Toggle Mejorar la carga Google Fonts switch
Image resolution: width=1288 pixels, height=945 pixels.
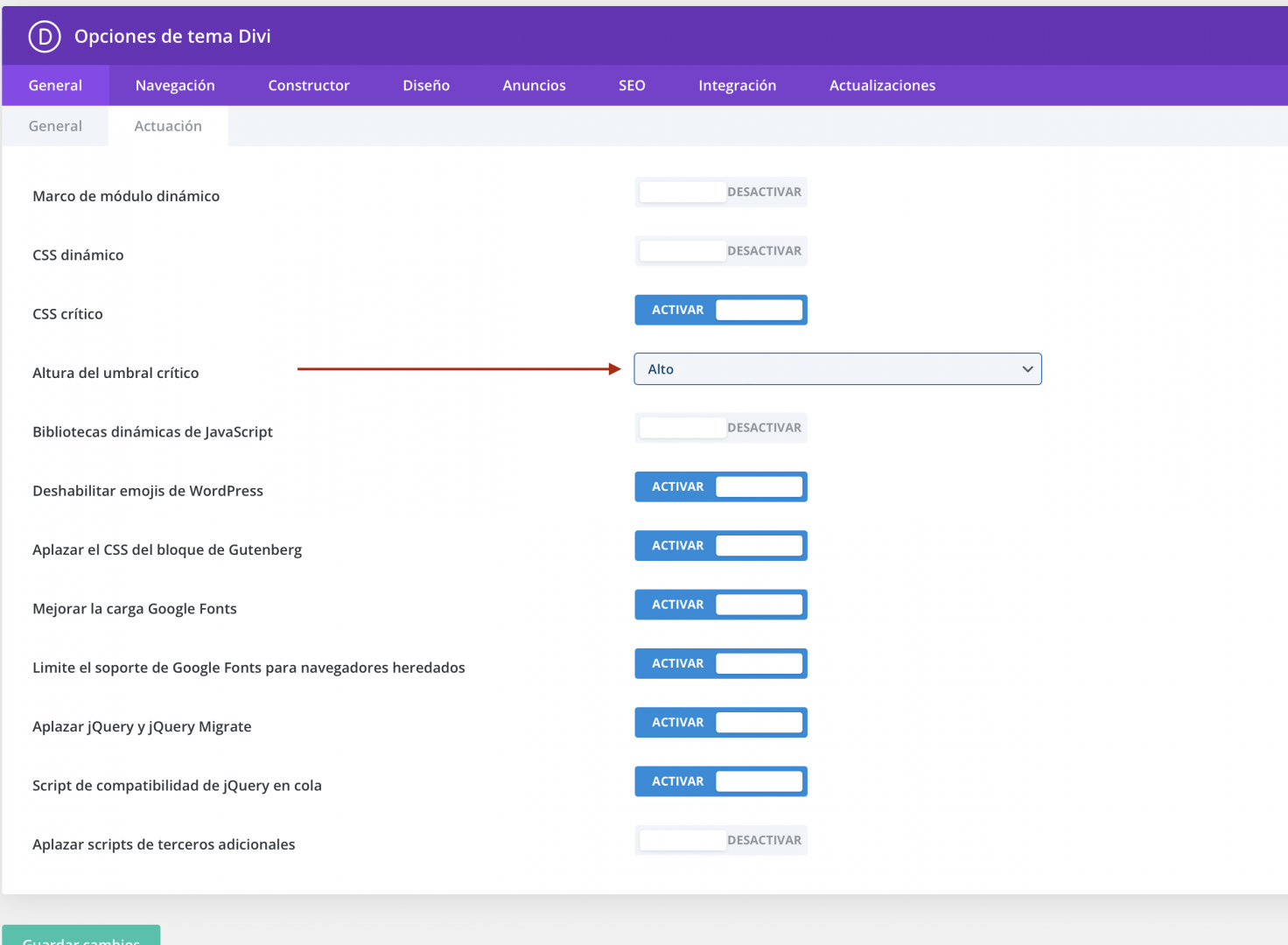click(721, 605)
